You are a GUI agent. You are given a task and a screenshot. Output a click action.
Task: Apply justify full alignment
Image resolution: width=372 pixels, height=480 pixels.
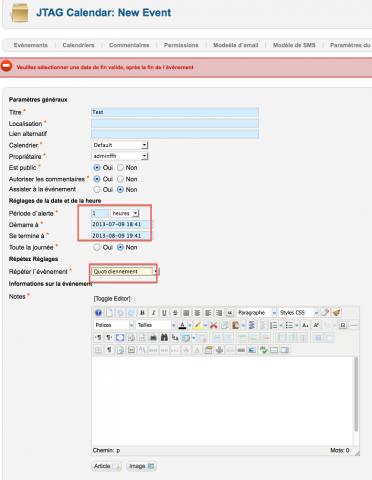[186, 313]
